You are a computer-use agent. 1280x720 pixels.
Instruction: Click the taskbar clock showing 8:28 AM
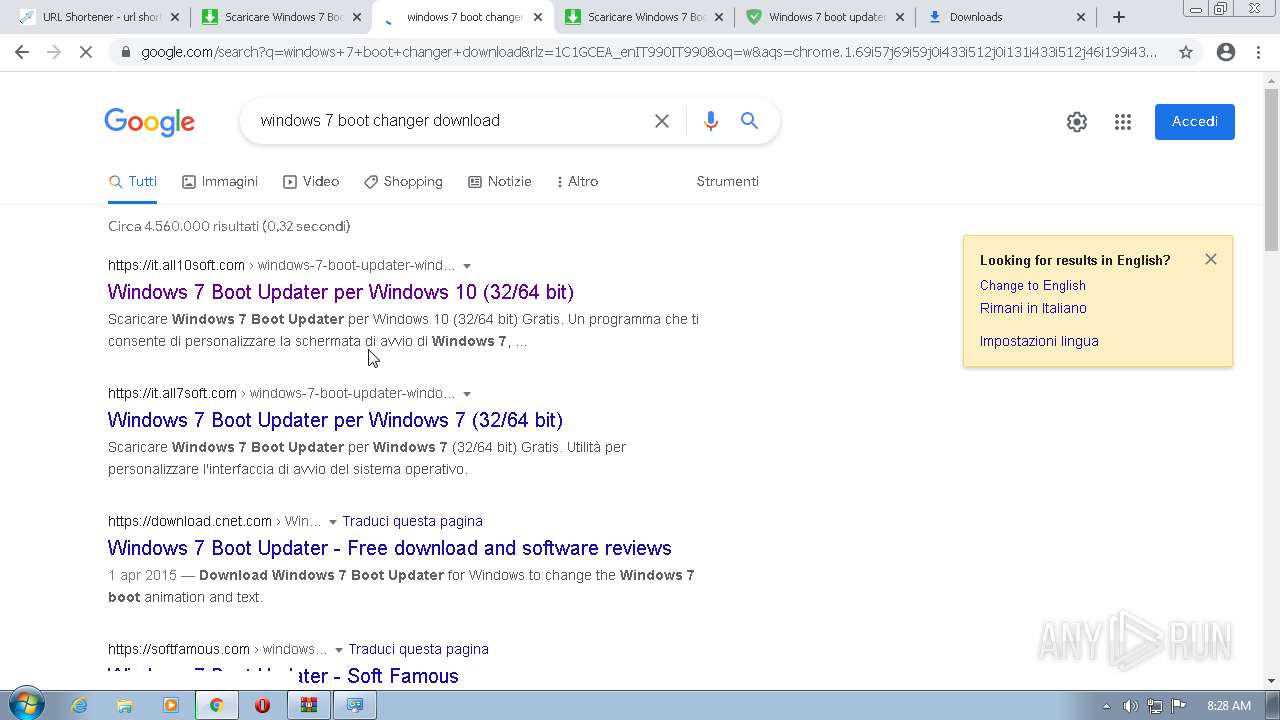point(1229,706)
